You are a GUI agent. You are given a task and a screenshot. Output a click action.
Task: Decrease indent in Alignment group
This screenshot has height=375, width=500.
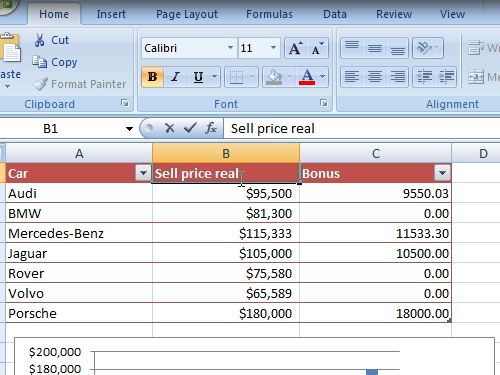(x=424, y=77)
